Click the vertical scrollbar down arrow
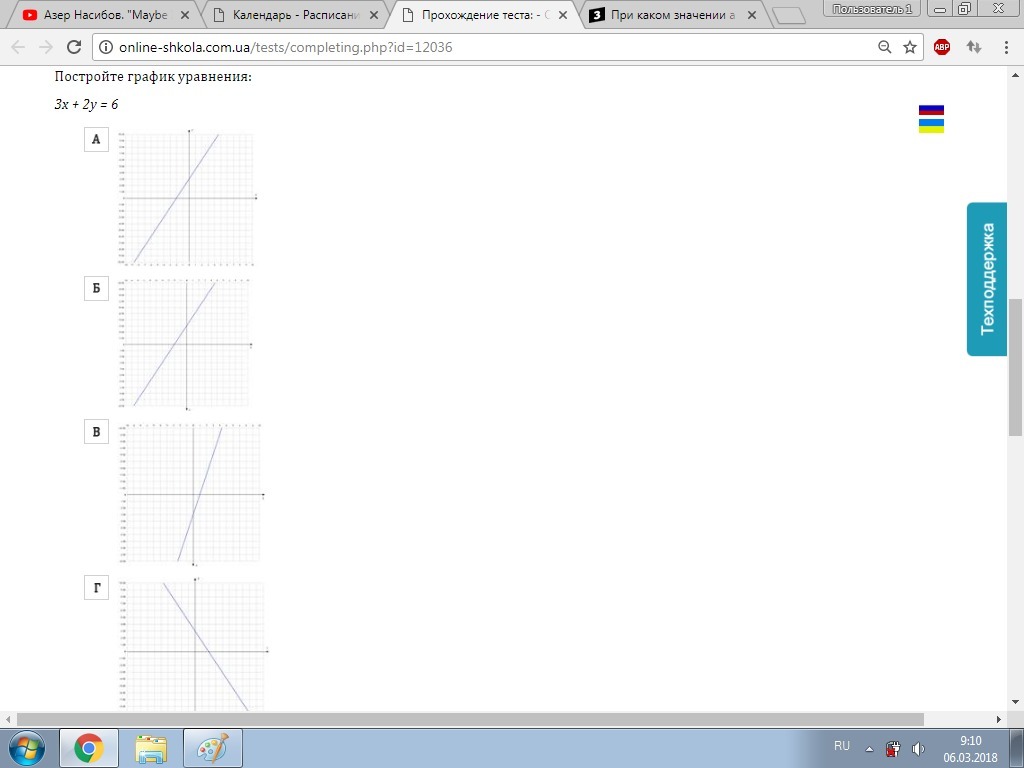Image resolution: width=1024 pixels, height=768 pixels. 1016,703
